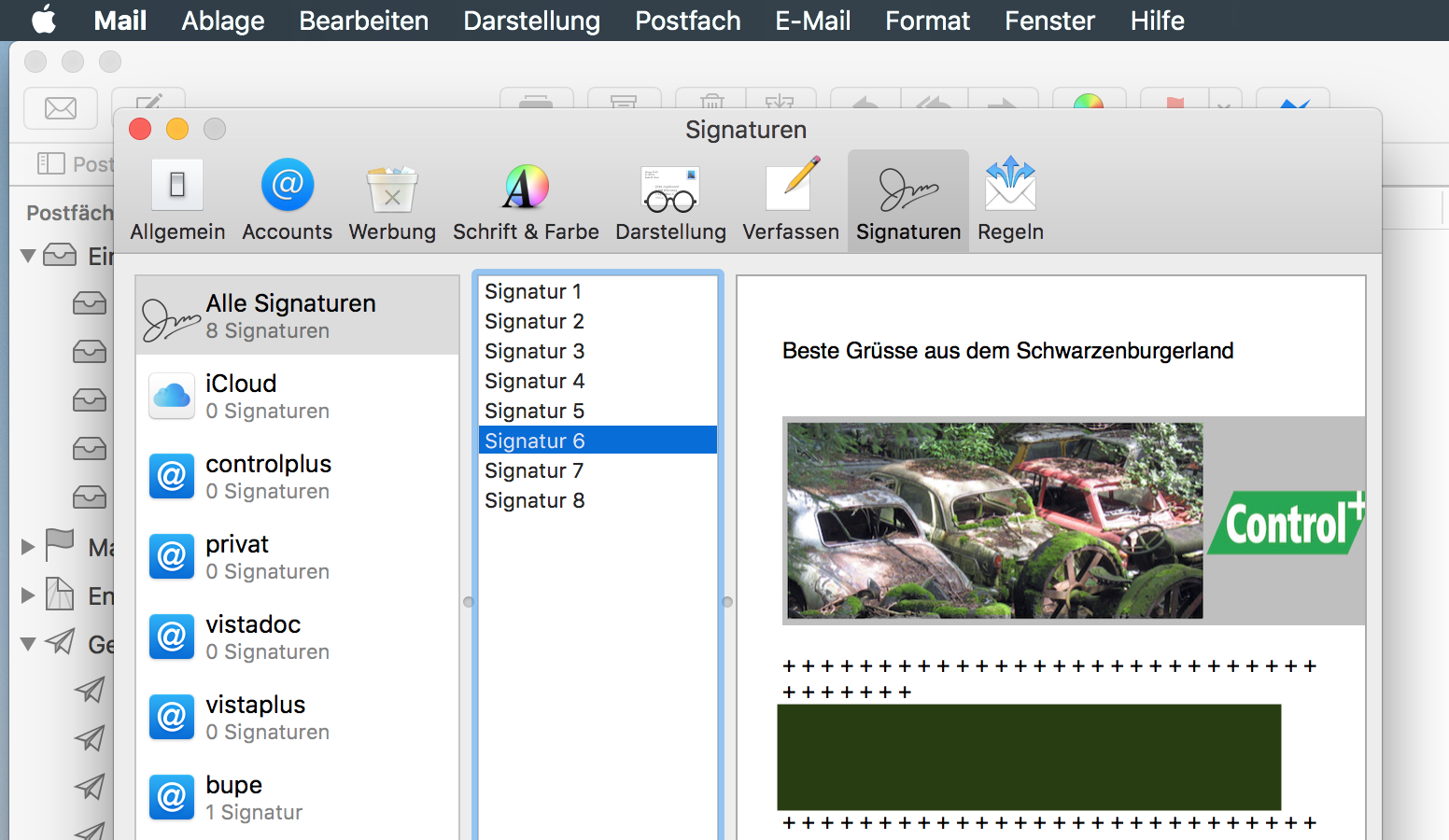Select Signatur 8 in the list
Screen dimensions: 1449x840
tap(598, 500)
